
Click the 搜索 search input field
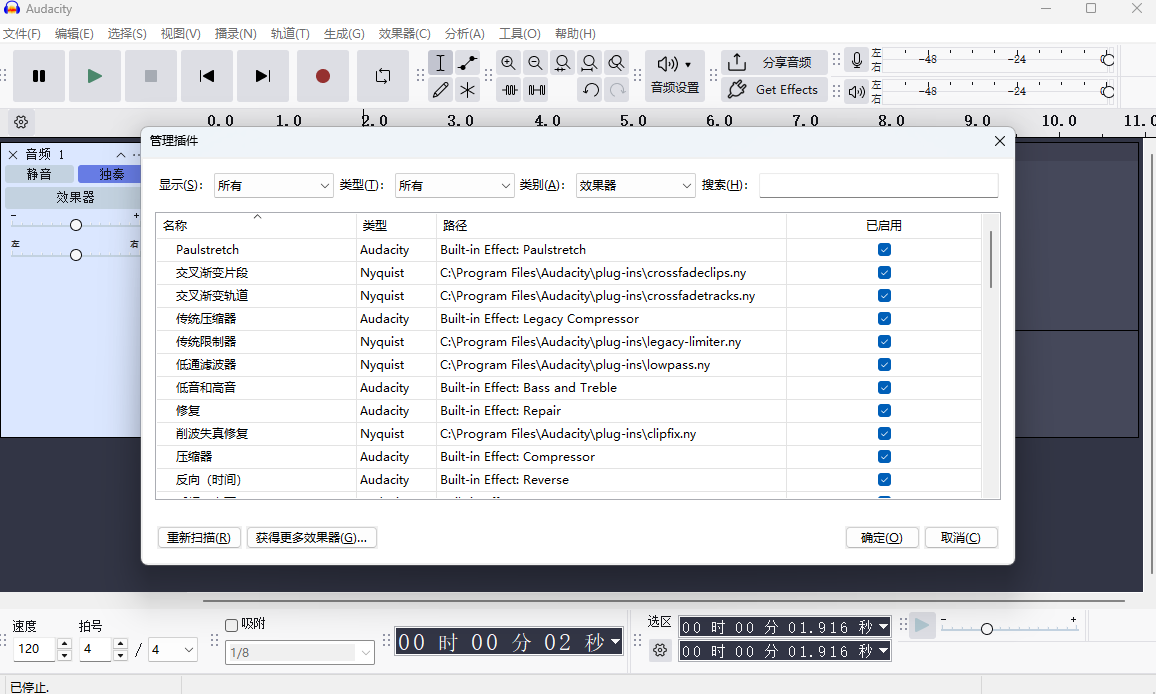[x=878, y=186]
